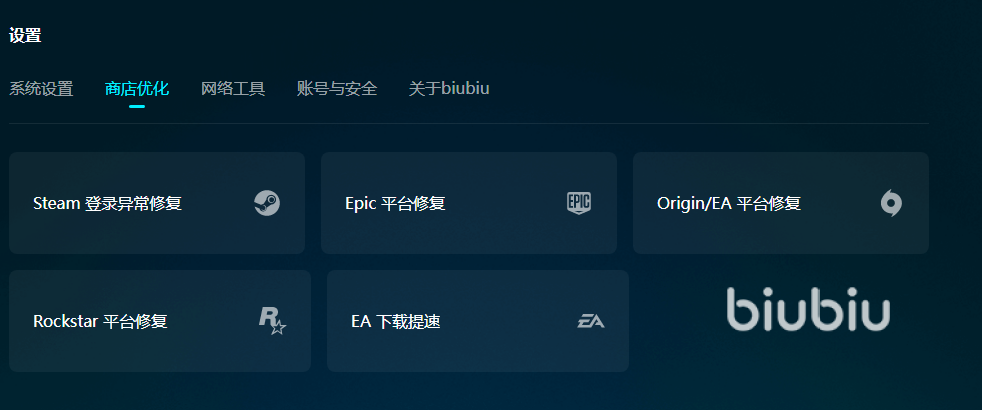The height and width of the screenshot is (410, 982).
Task: Open the 系统设置 tab
Action: 41,89
